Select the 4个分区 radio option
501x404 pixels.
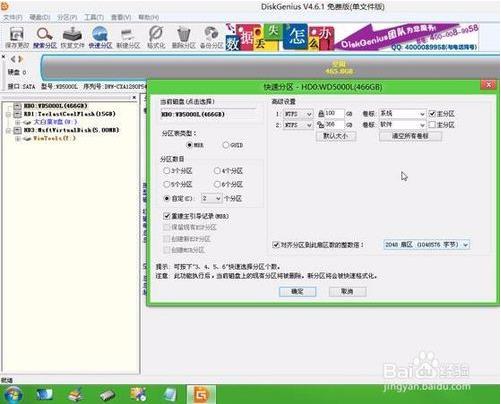click(x=217, y=171)
